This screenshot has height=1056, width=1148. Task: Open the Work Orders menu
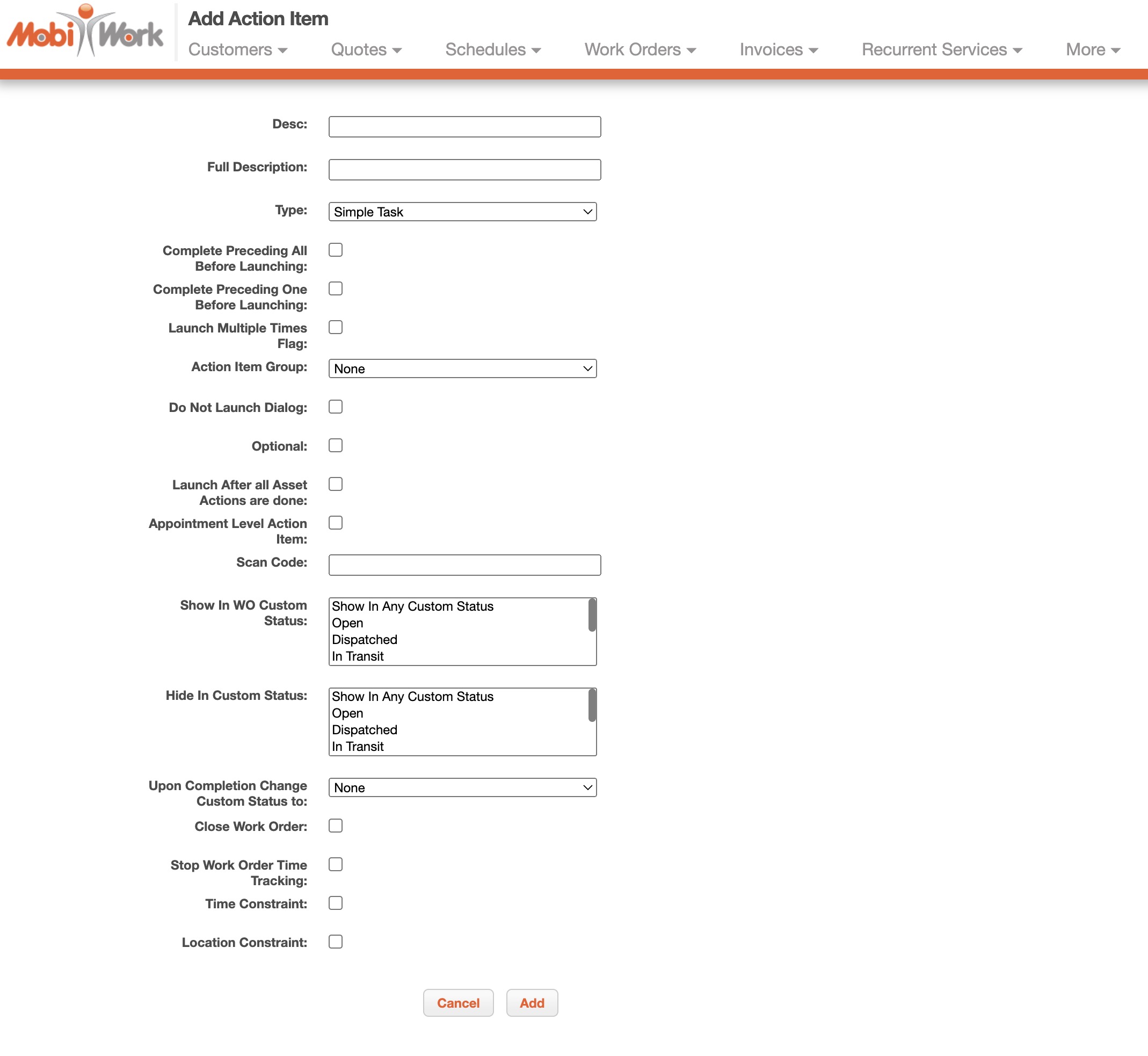[640, 50]
